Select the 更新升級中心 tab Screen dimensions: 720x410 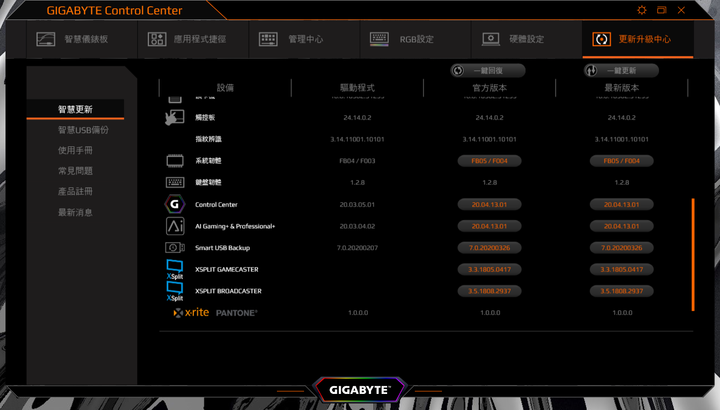[x=638, y=39]
